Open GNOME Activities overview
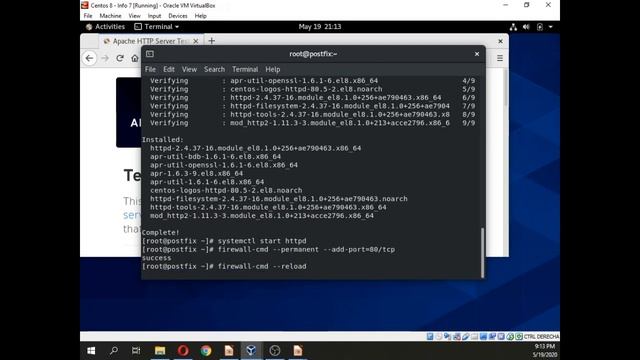640x360 pixels. coord(105,27)
